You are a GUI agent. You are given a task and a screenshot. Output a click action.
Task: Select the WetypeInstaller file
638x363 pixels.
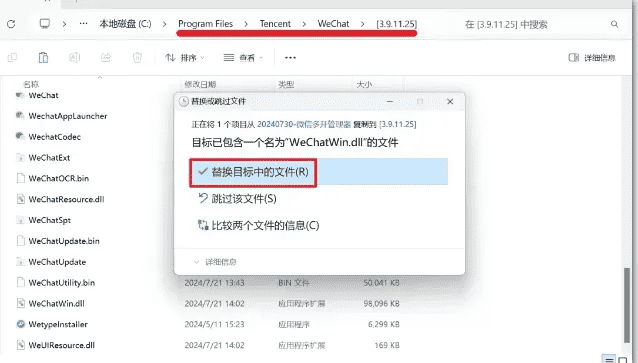58,324
